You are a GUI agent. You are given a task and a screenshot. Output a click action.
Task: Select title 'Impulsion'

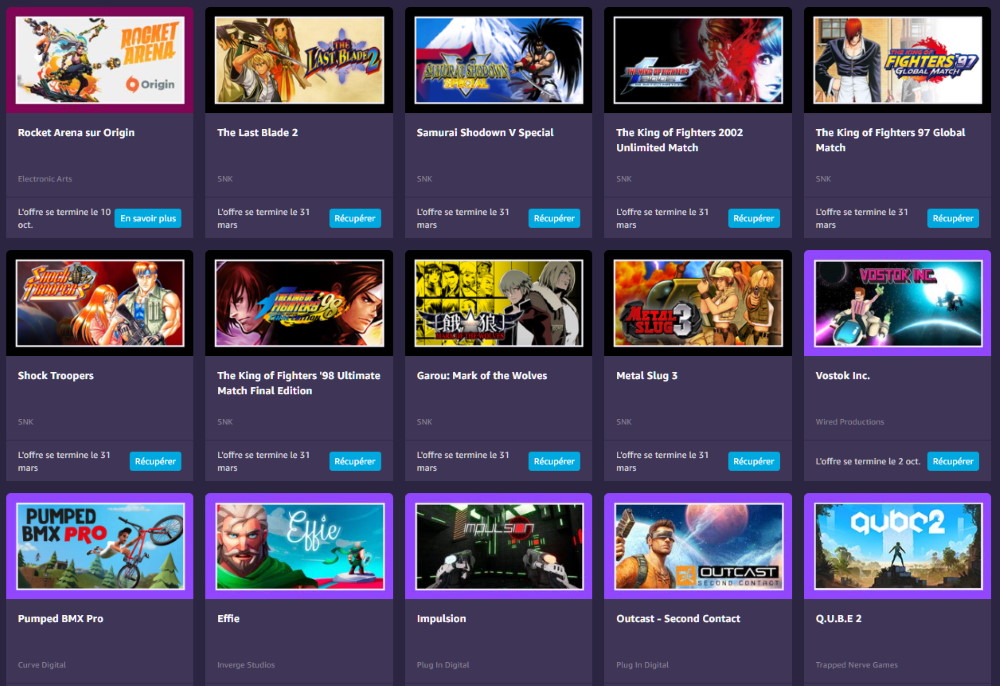(441, 618)
